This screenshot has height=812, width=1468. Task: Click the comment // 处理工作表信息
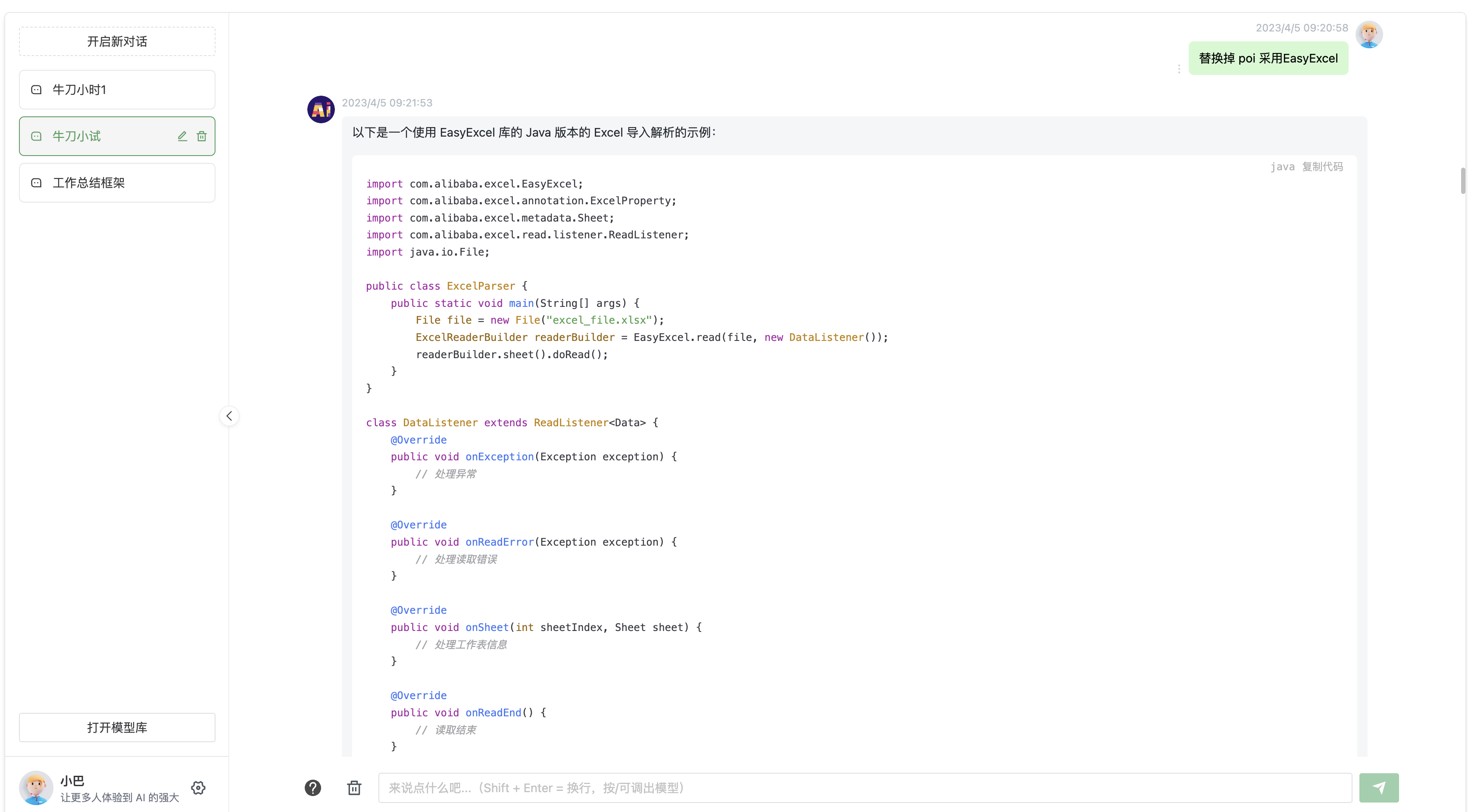click(461, 644)
